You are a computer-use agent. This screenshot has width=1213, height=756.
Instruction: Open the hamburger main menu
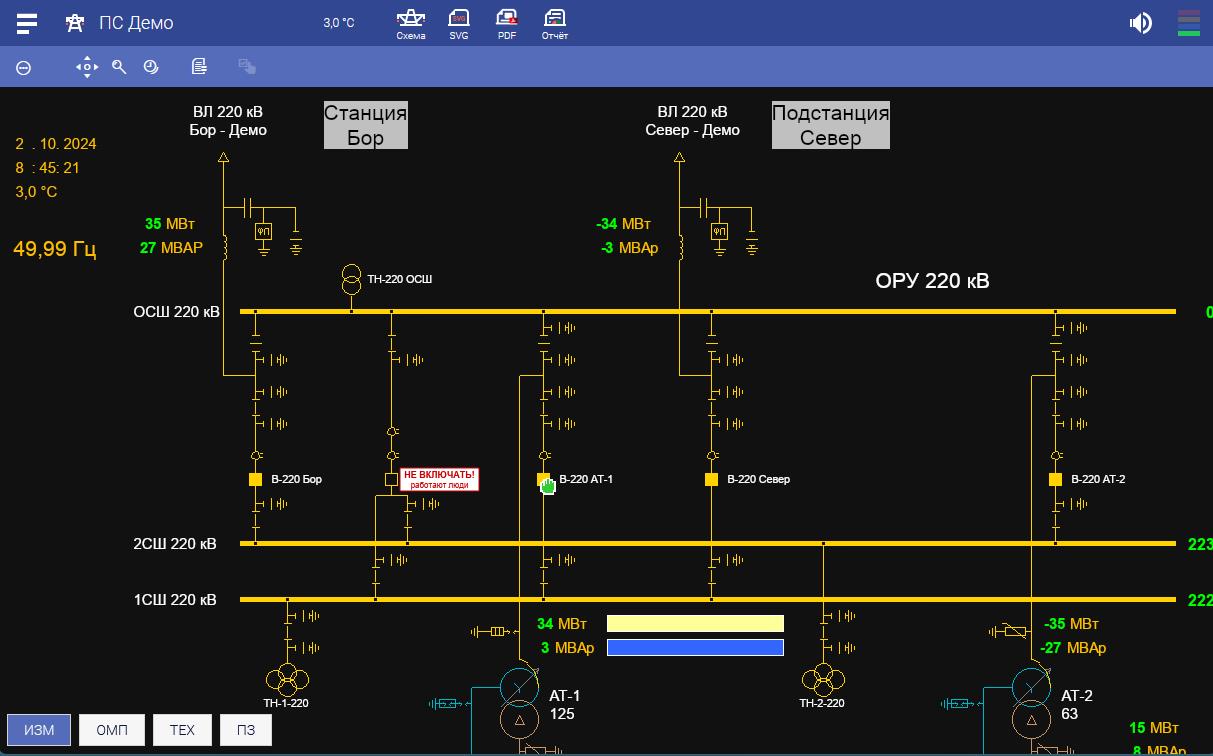pyautogui.click(x=27, y=22)
